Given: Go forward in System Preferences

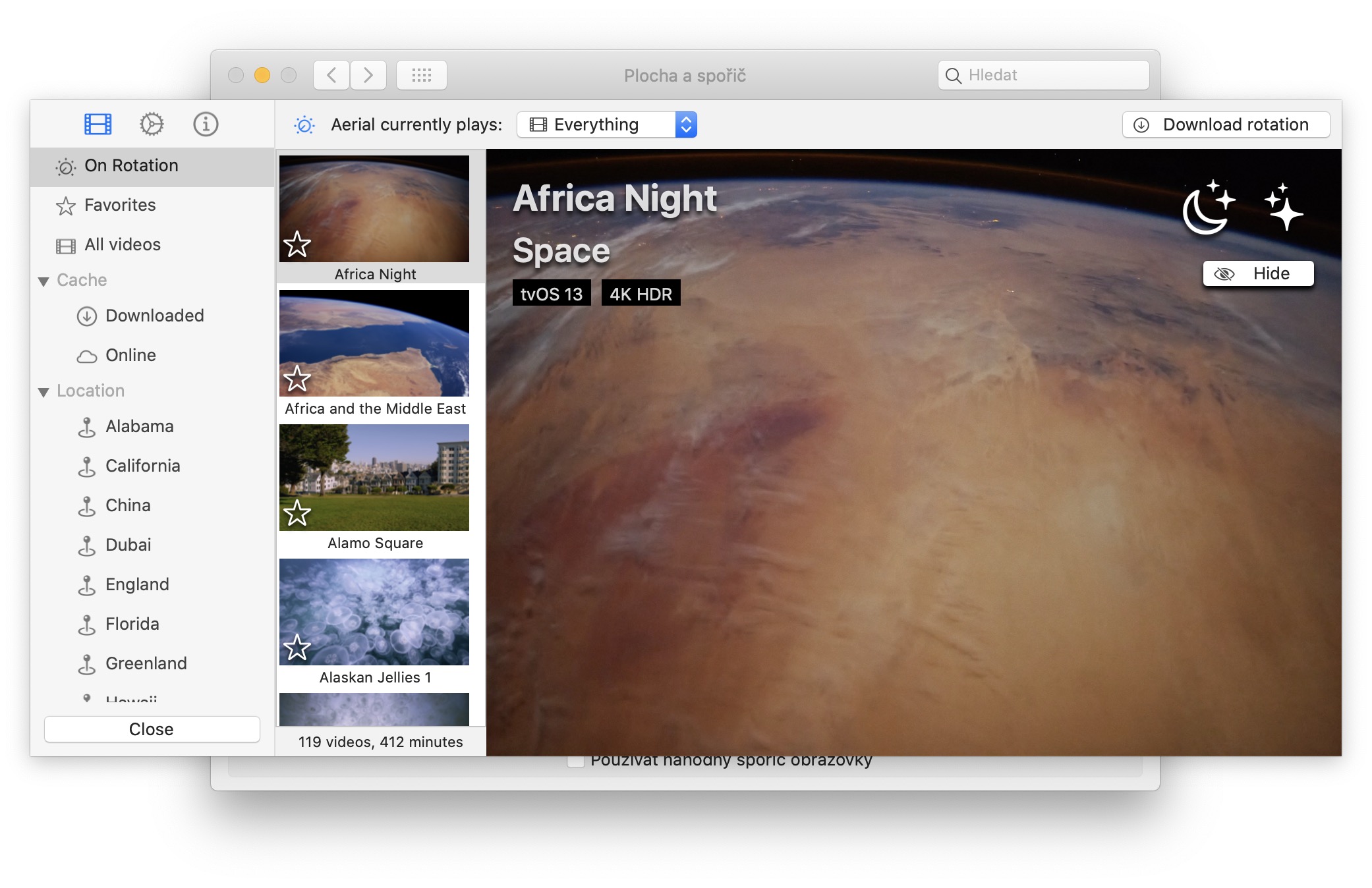Looking at the screenshot, I should (x=368, y=75).
